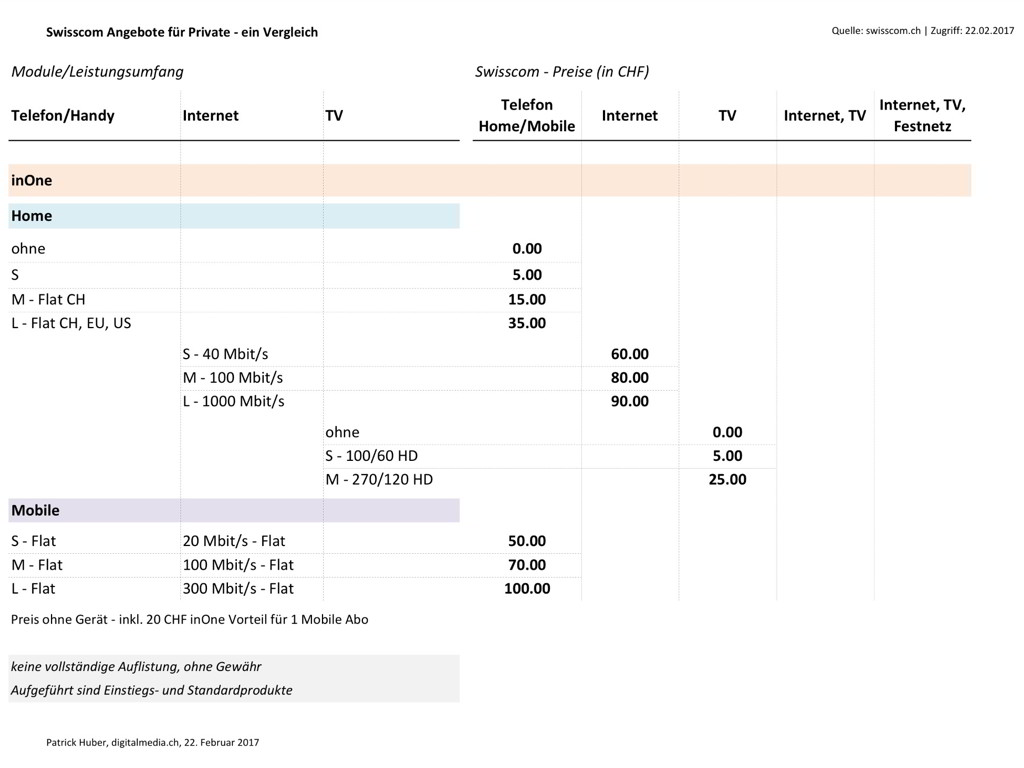This screenshot has height=768, width=1024.
Task: Click the 'S - Flat' mobile row label
Action: pyautogui.click(x=33, y=541)
